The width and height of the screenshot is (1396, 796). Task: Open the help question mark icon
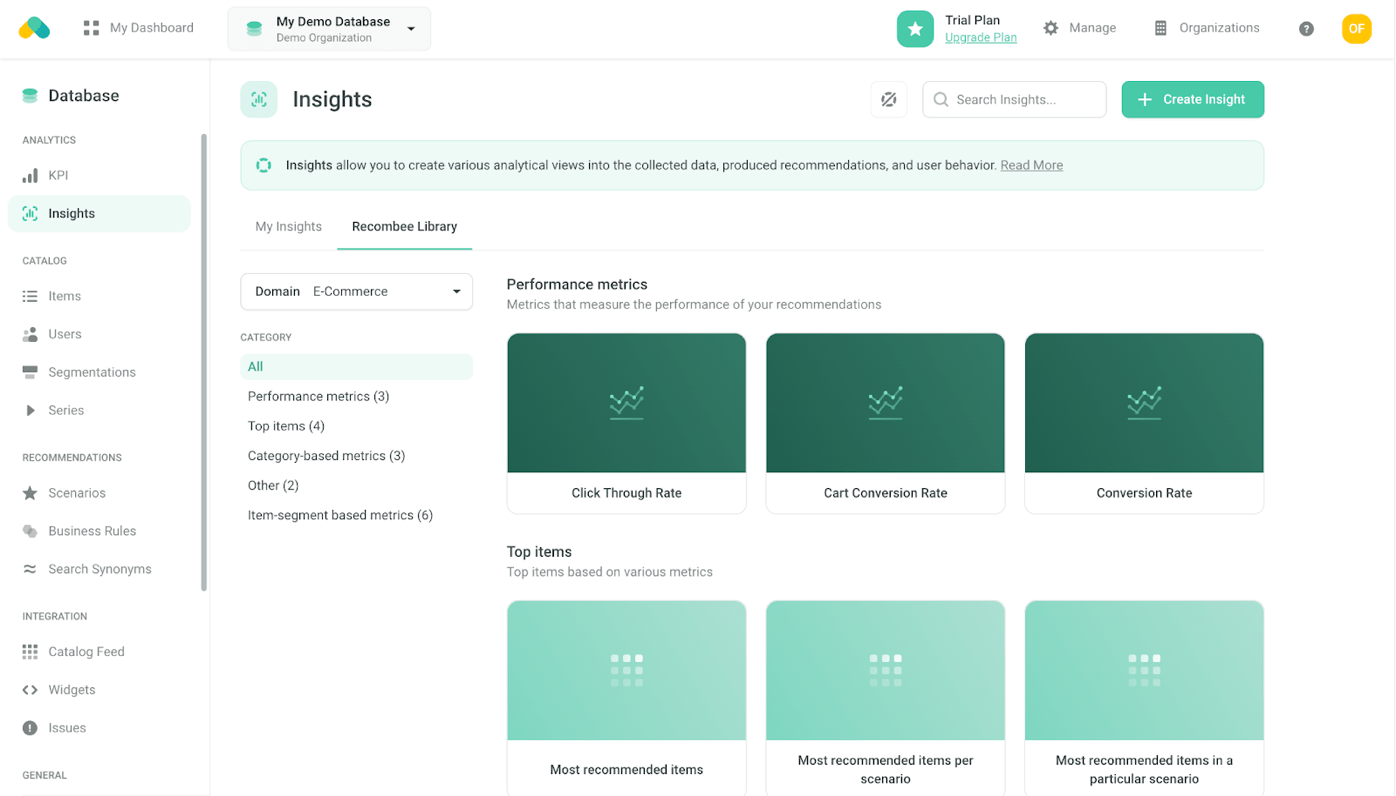point(1306,29)
